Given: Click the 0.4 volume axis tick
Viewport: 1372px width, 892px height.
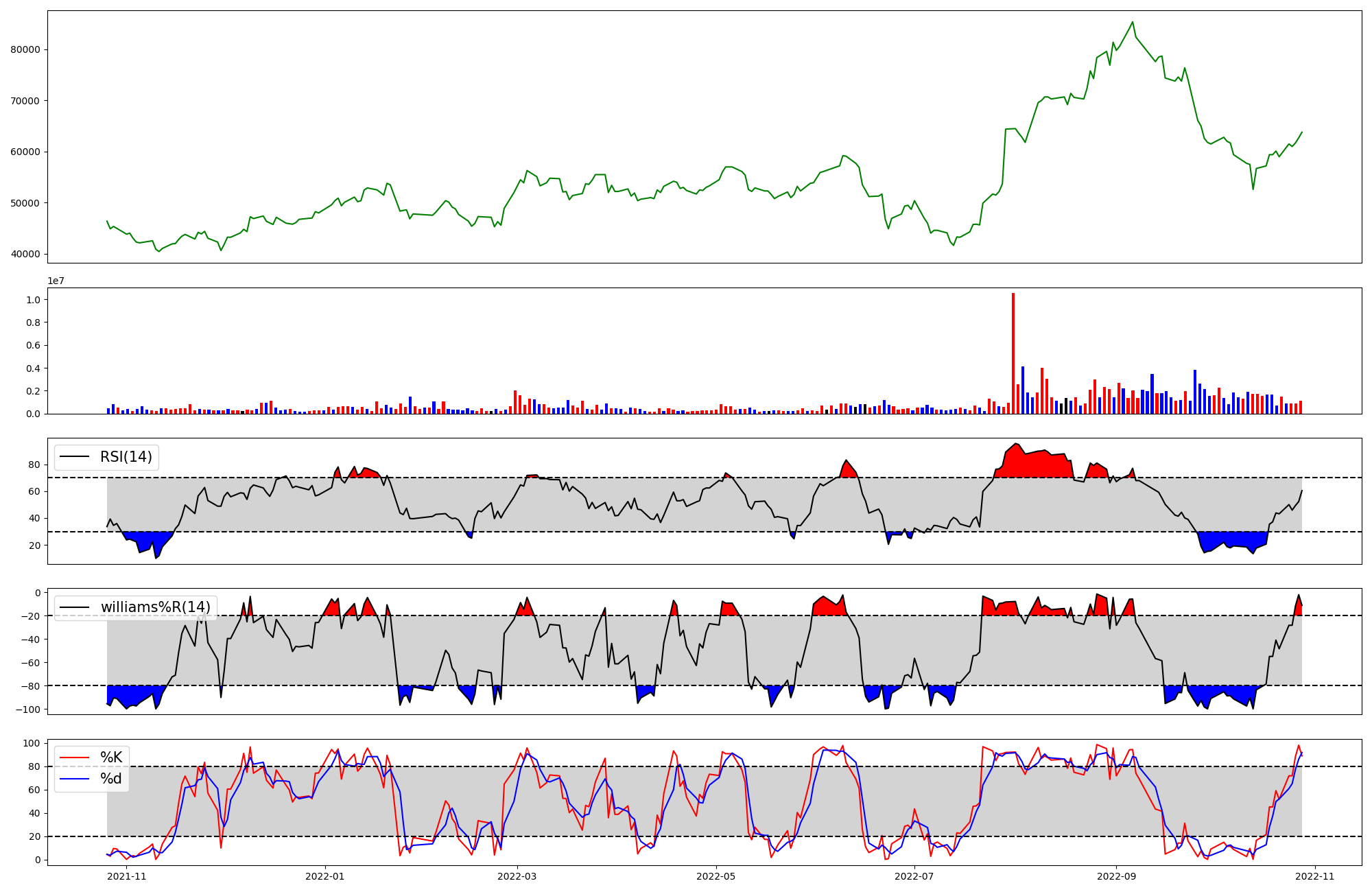Looking at the screenshot, I should 33,368.
